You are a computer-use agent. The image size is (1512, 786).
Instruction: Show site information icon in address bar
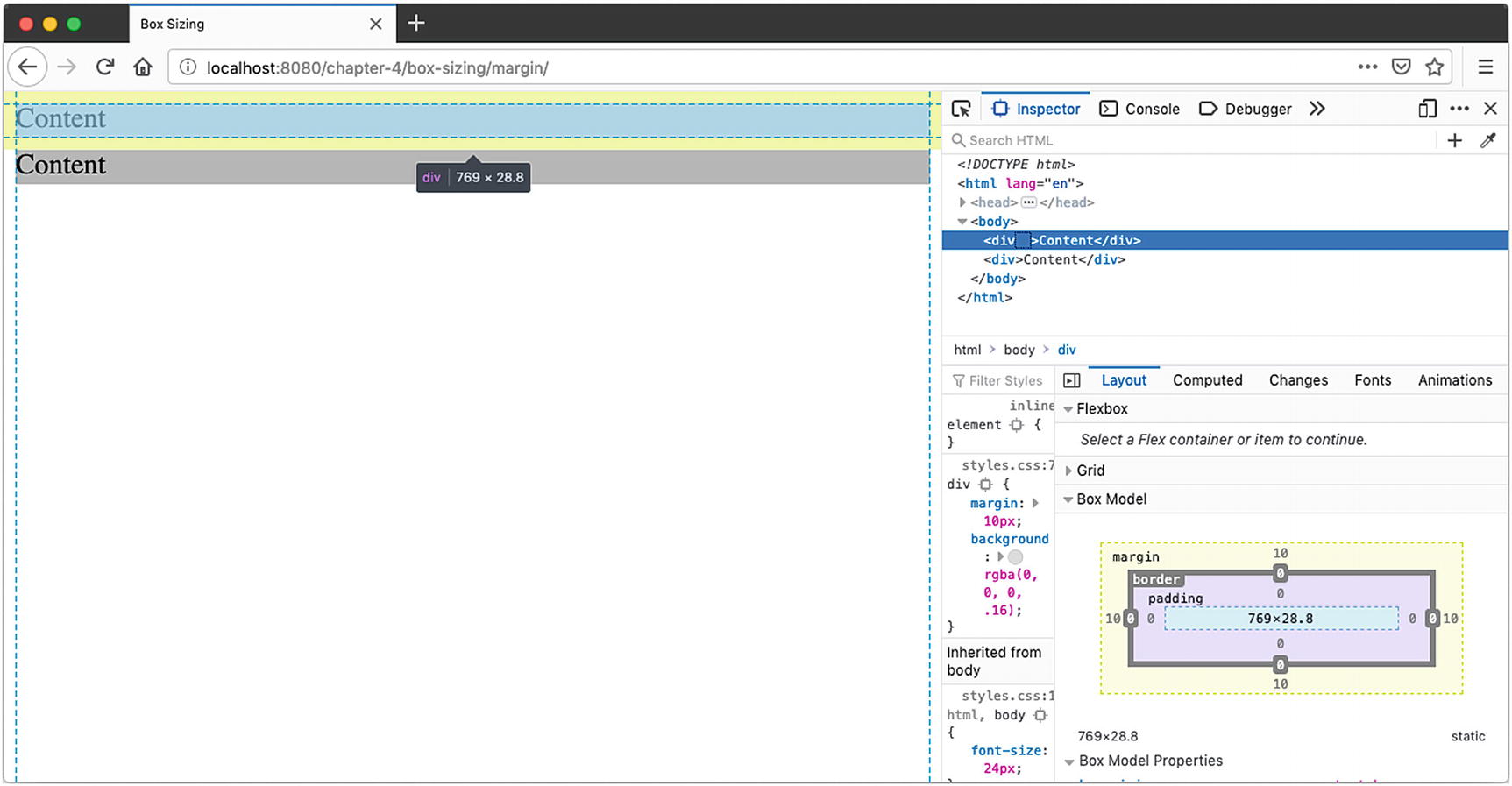click(x=188, y=67)
